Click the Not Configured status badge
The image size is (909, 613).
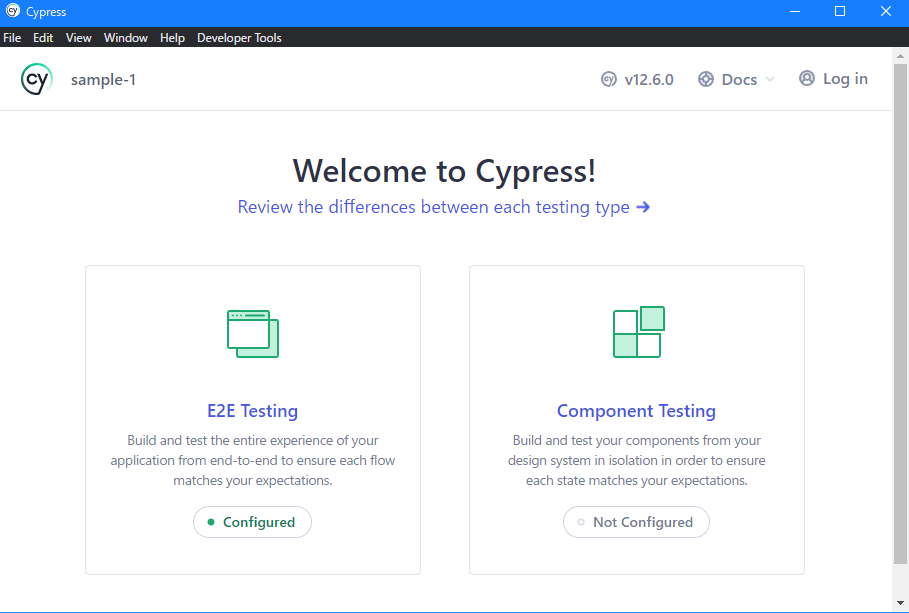point(636,522)
